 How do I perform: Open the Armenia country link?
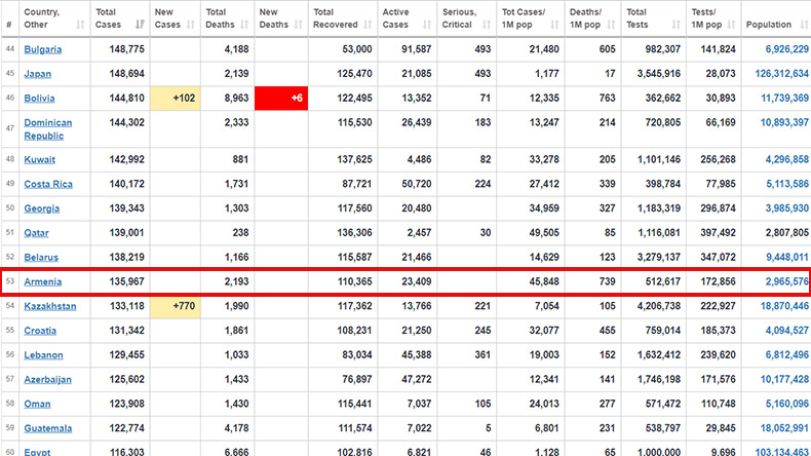[x=43, y=282]
